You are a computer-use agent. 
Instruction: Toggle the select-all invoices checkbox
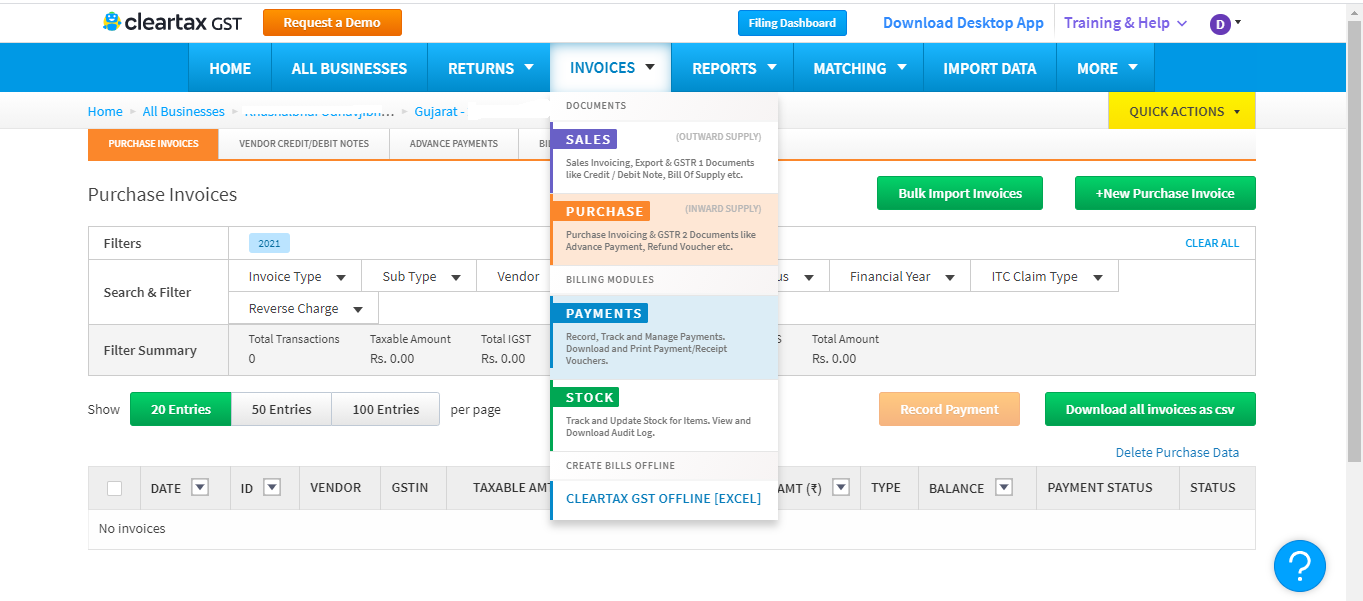[x=114, y=488]
